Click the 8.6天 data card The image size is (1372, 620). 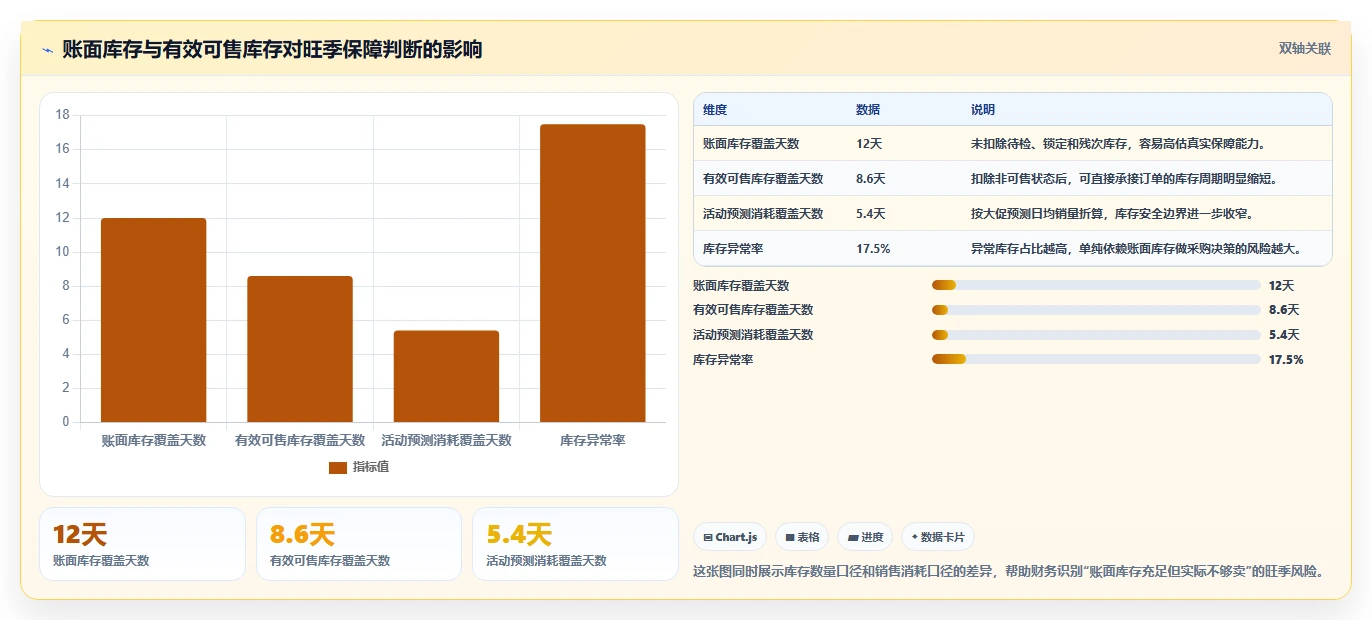[x=359, y=544]
